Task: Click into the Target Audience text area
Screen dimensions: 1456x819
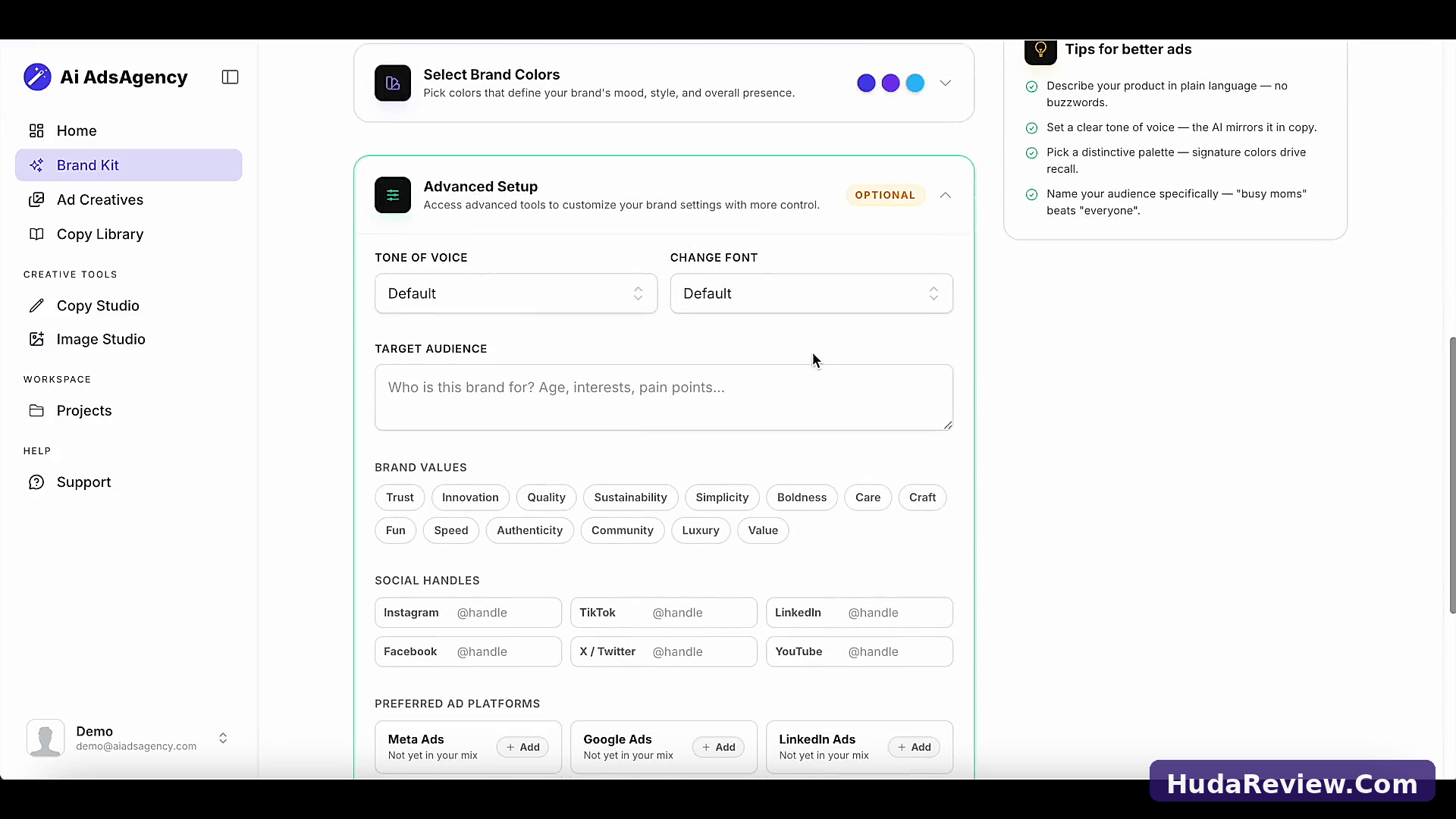Action: point(664,397)
